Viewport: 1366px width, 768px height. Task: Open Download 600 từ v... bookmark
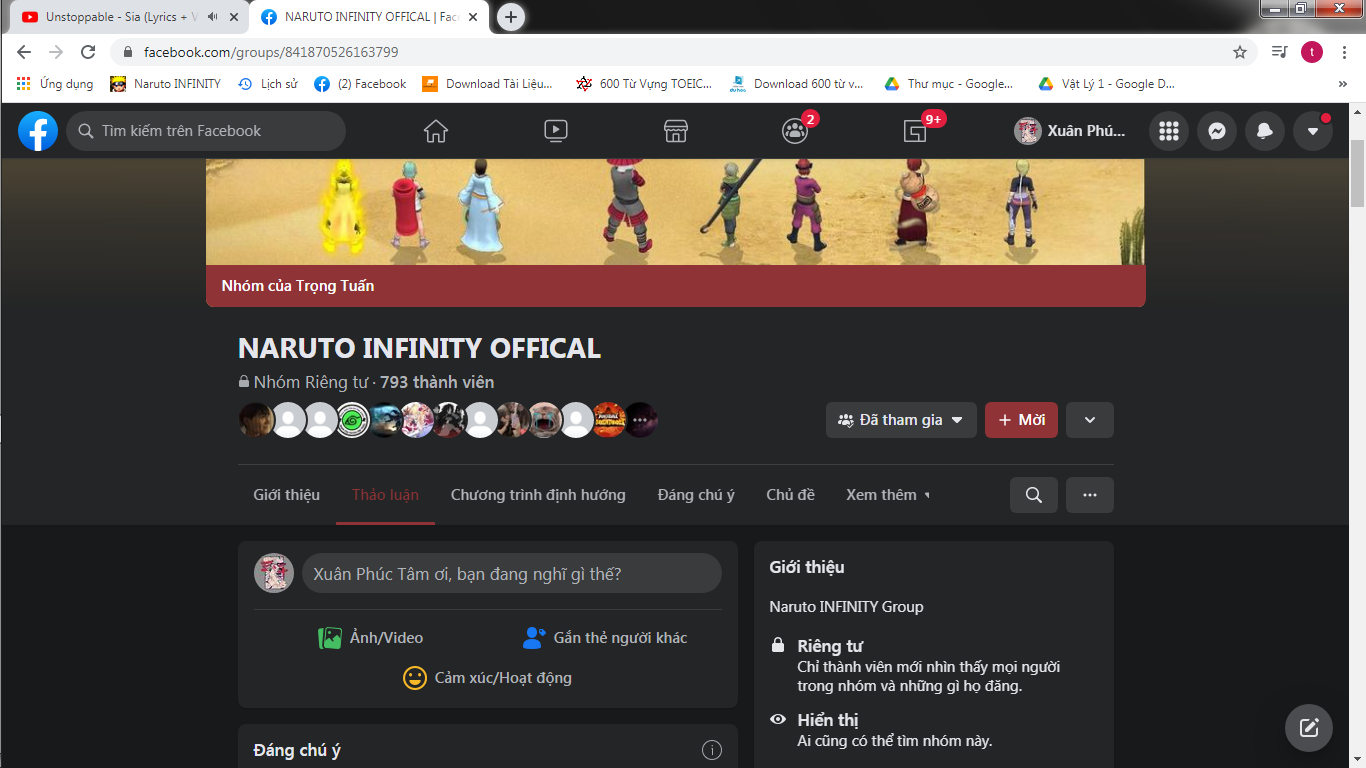coord(797,84)
